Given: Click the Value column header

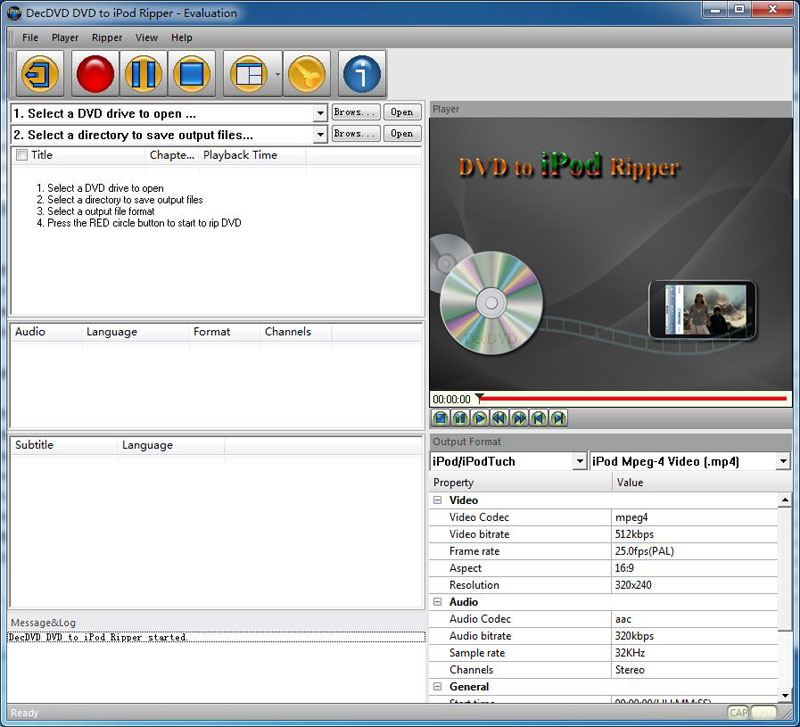Looking at the screenshot, I should coord(702,483).
